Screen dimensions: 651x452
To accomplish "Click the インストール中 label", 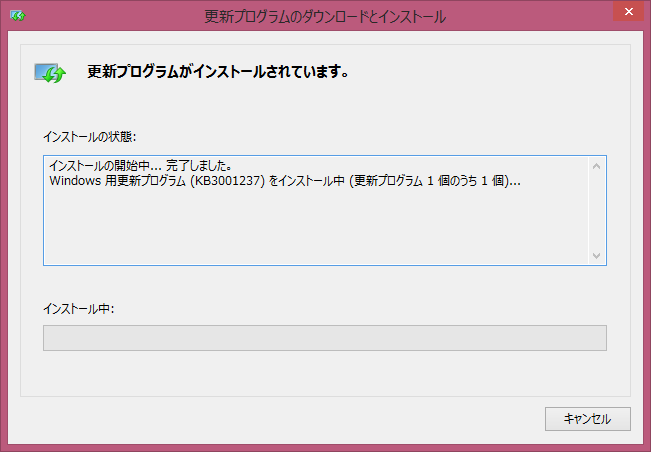I will 79,309.
